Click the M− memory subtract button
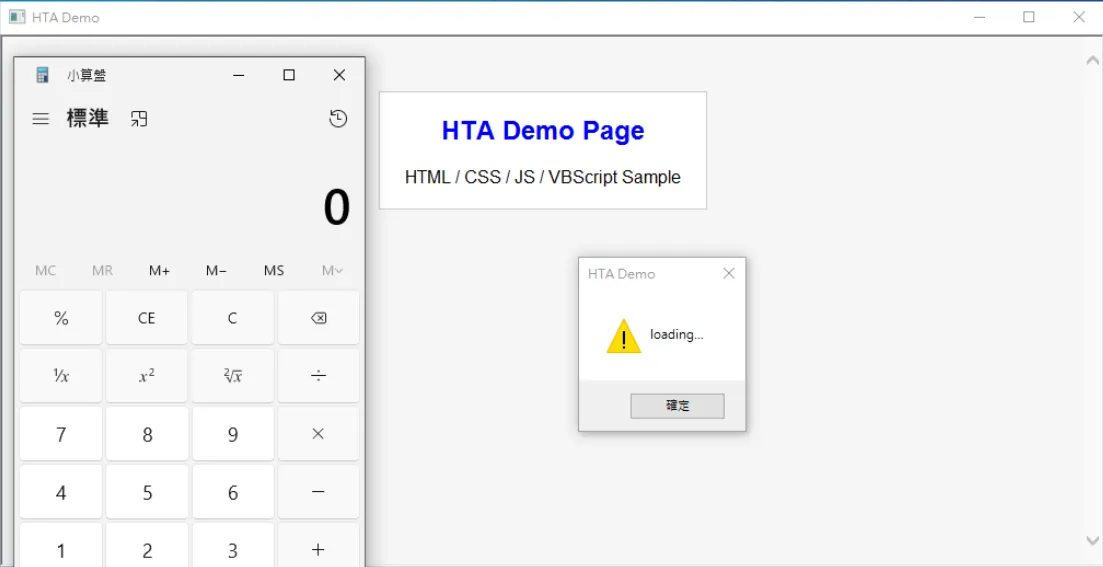 pyautogui.click(x=217, y=271)
